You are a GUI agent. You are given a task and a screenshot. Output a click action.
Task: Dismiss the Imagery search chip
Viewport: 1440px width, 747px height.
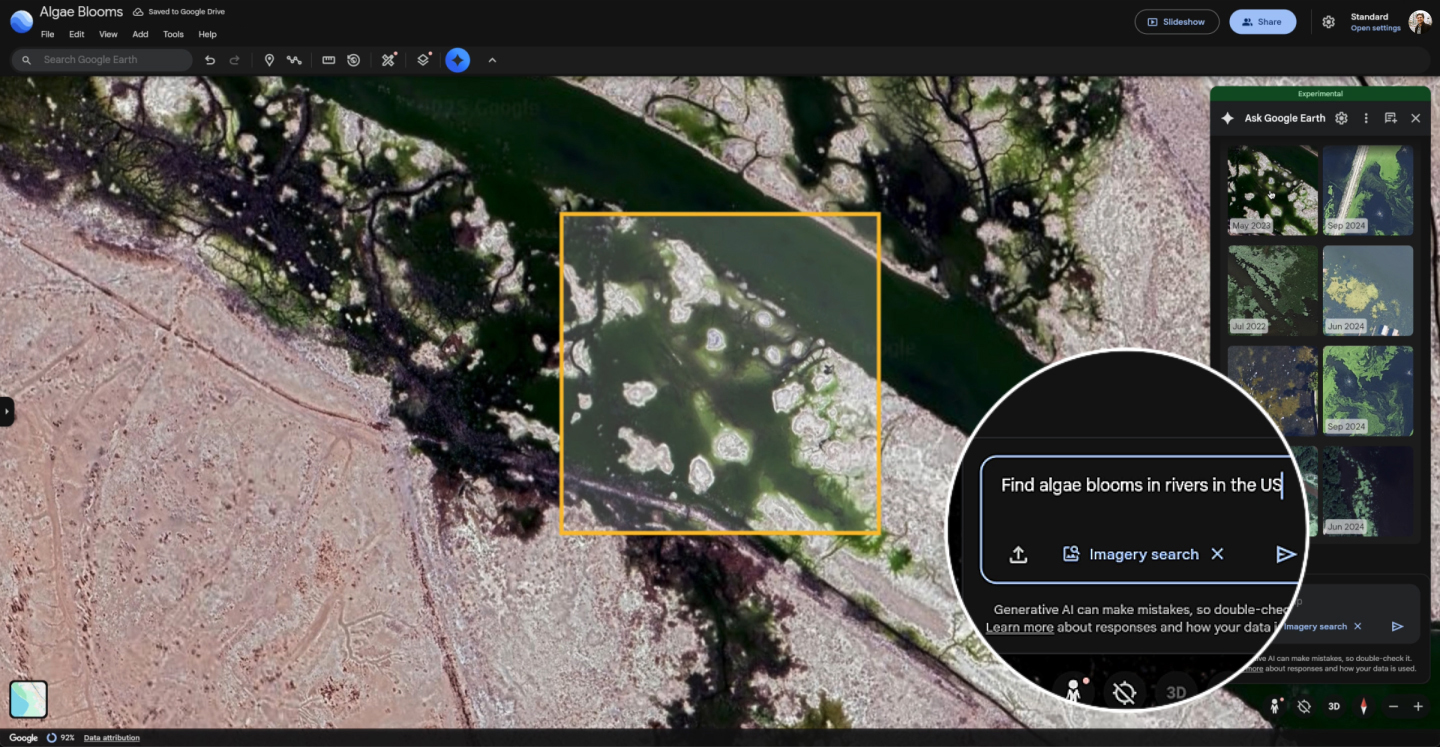tap(1217, 554)
